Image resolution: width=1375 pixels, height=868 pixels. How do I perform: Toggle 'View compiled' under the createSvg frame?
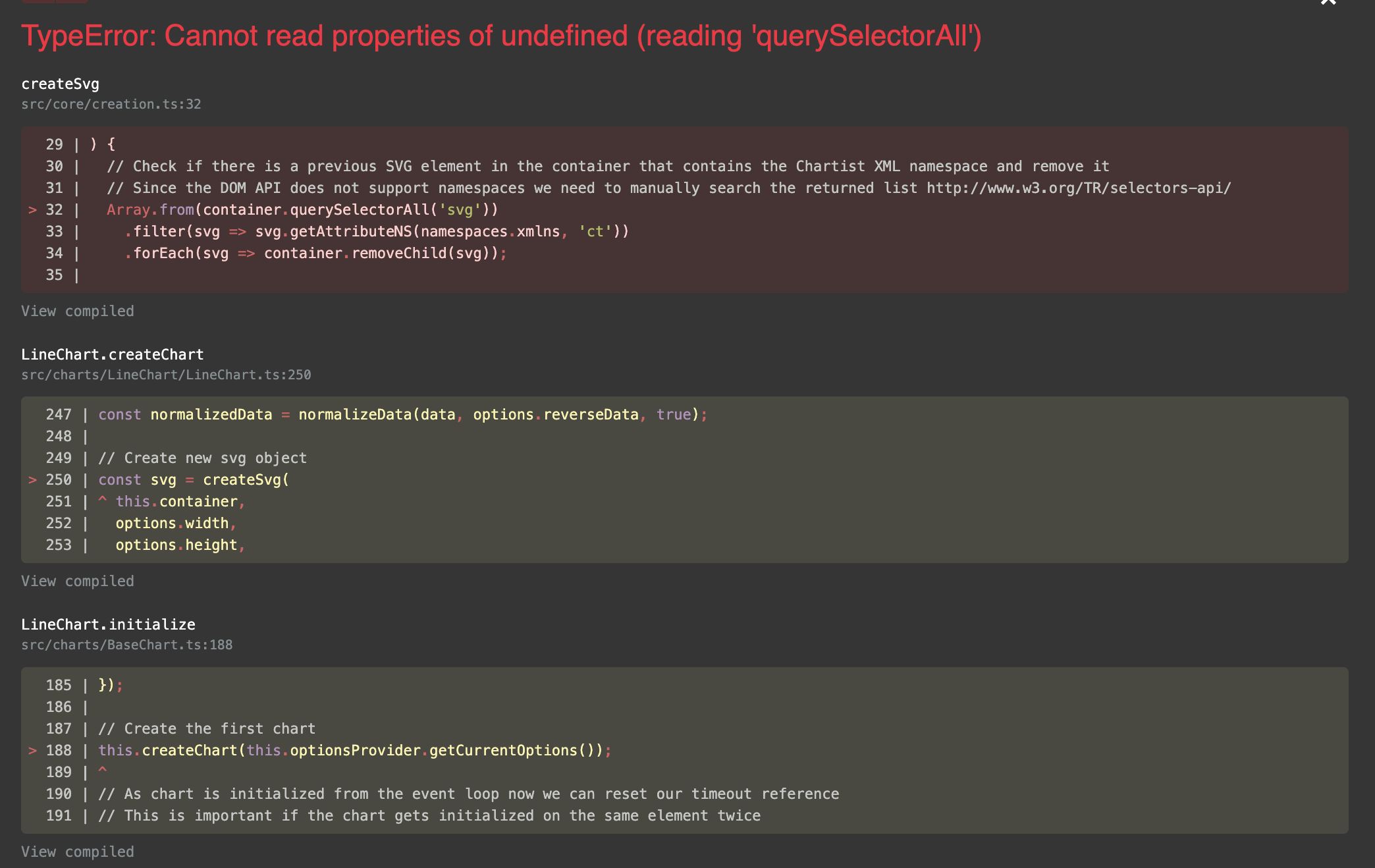(x=77, y=311)
